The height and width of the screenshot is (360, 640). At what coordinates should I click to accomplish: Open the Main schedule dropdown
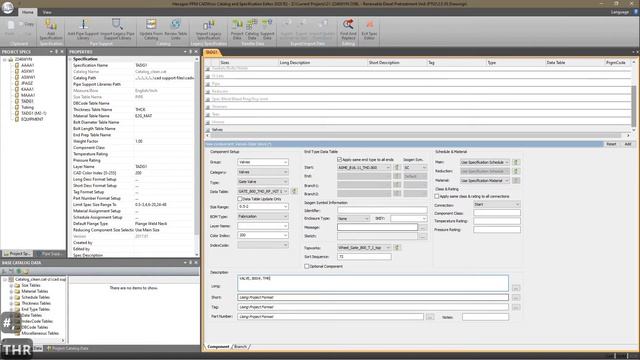point(485,162)
